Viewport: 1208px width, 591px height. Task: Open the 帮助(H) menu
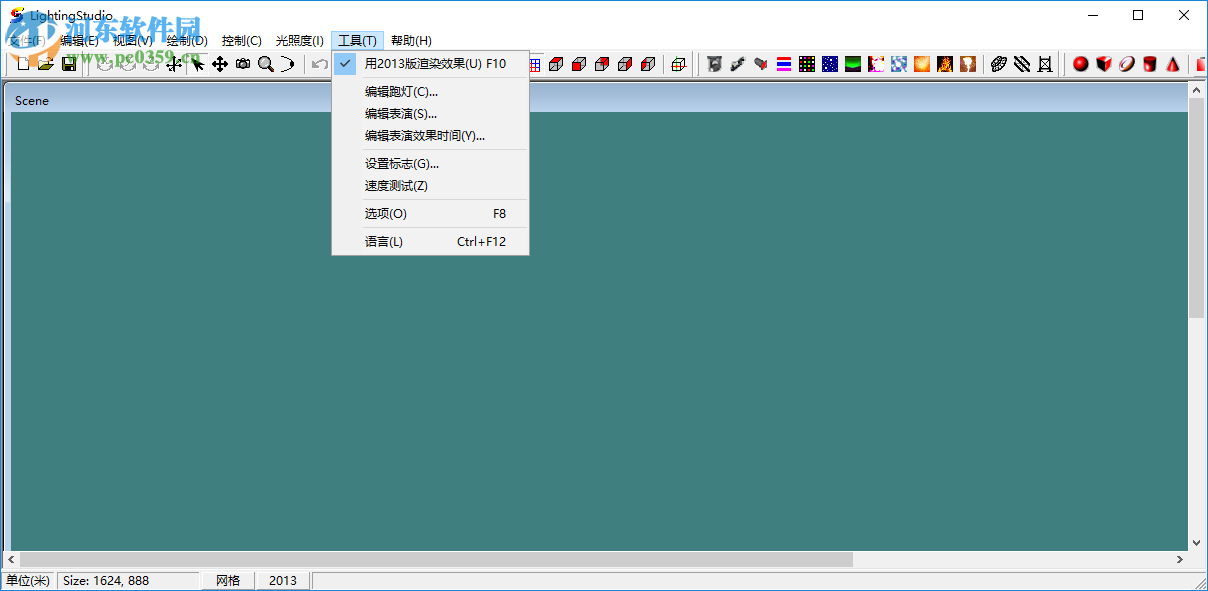pos(410,40)
